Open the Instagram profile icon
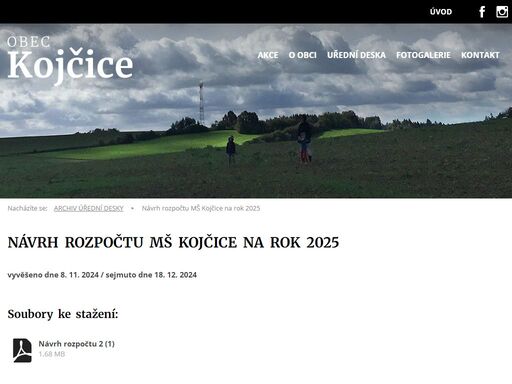This screenshot has width=512, height=384. [502, 12]
